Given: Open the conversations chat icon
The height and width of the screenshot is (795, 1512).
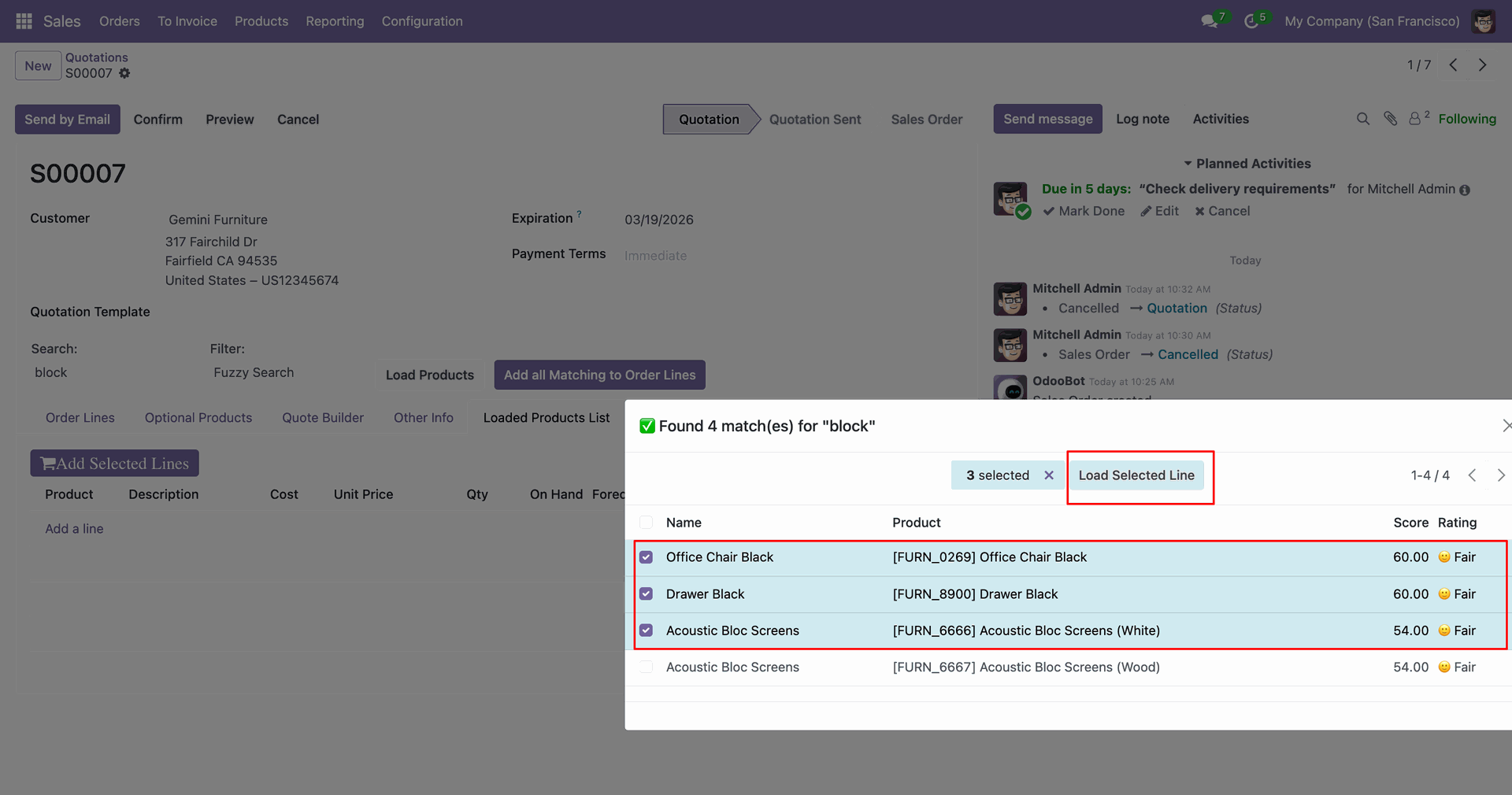Looking at the screenshot, I should pyautogui.click(x=1209, y=21).
